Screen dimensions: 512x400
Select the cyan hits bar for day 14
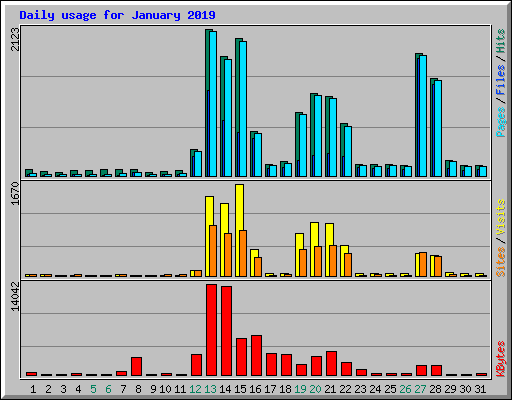(x=228, y=118)
